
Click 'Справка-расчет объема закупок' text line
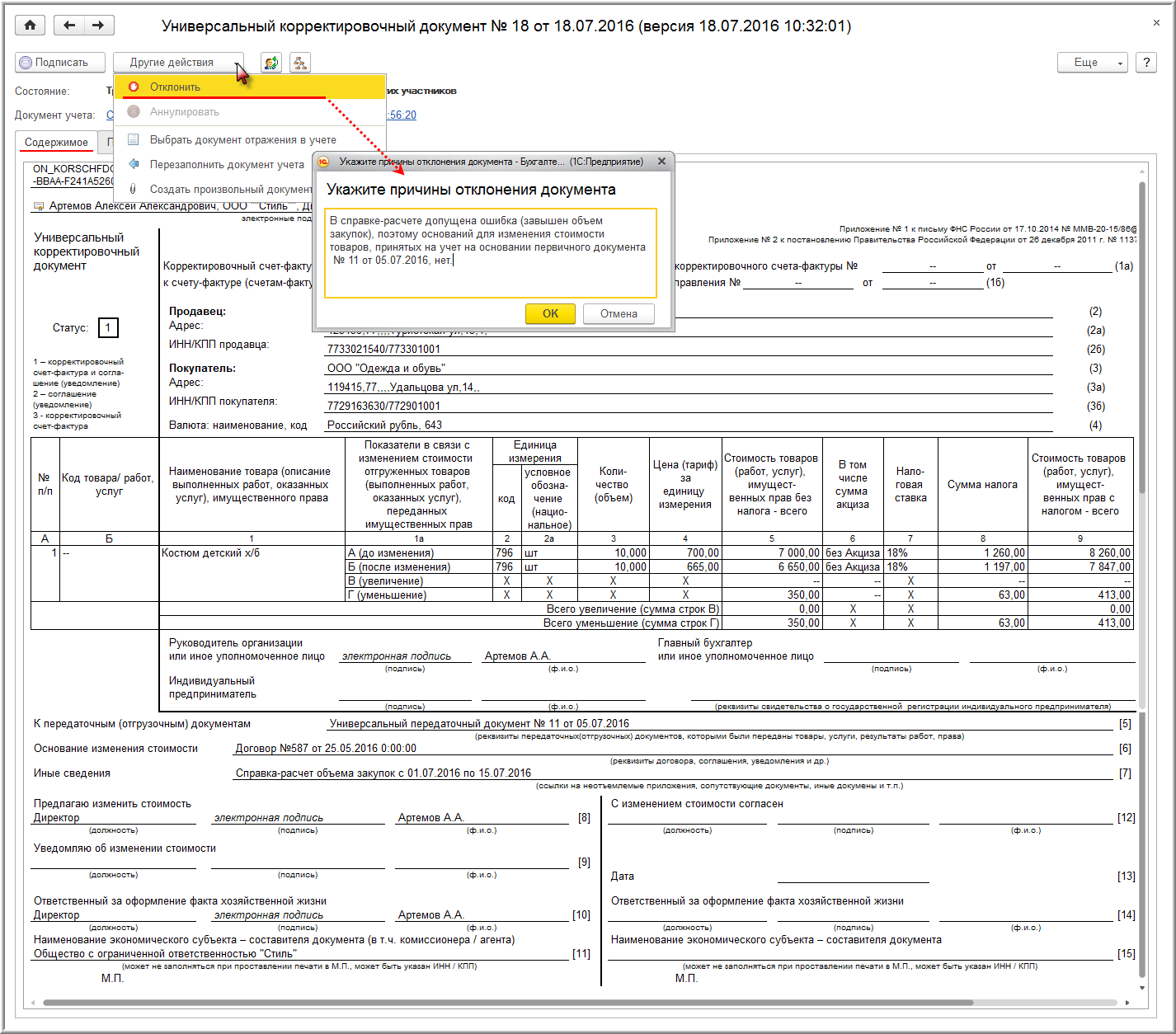(383, 773)
